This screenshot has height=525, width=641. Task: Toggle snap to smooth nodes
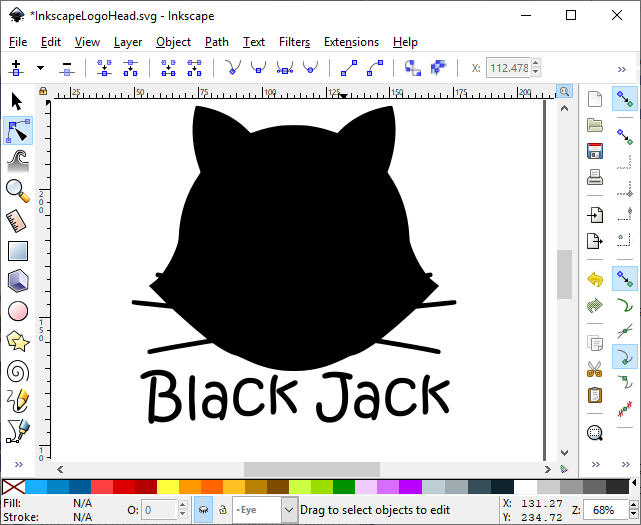[625, 382]
